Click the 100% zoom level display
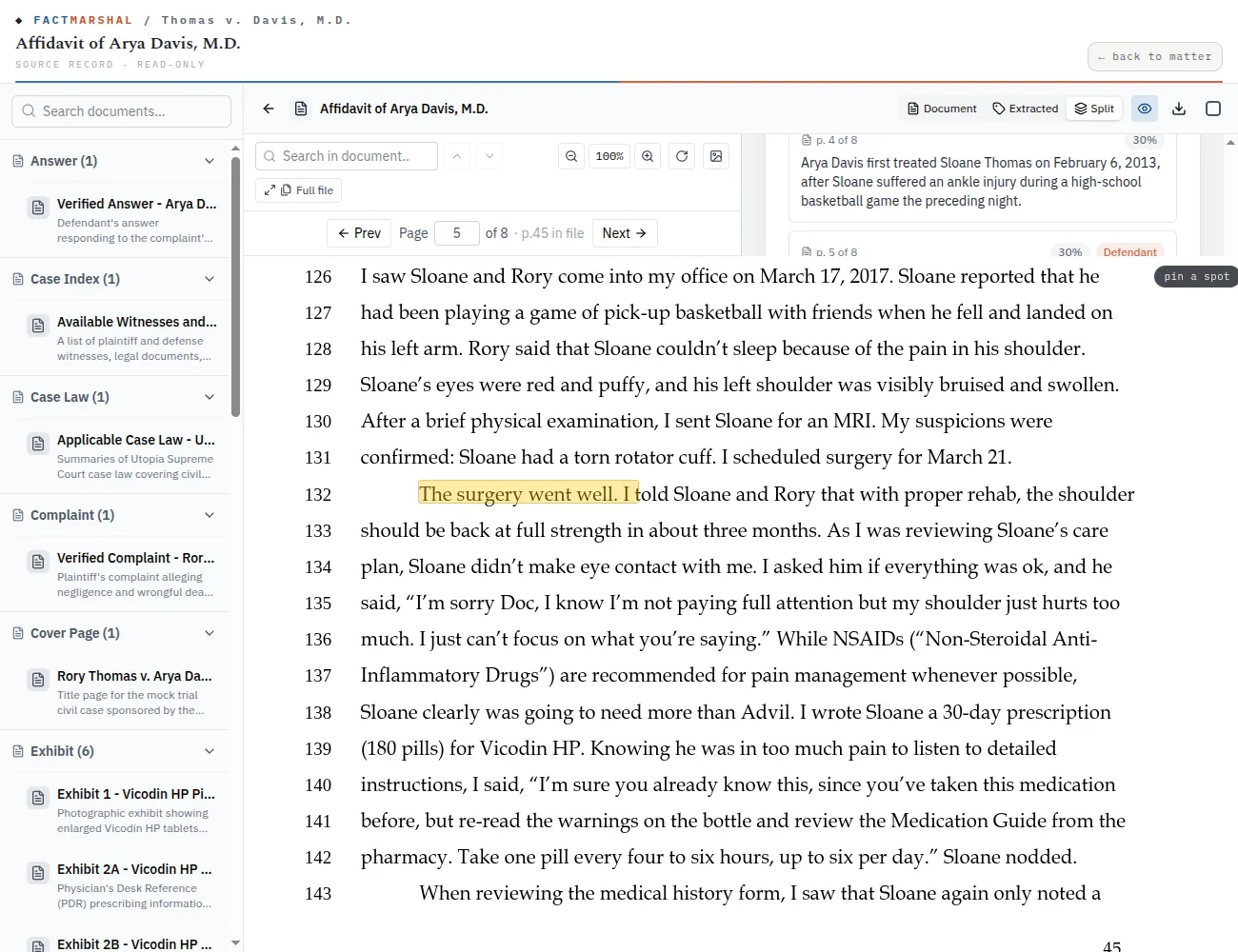Screen dimensions: 1238x952 click(609, 156)
